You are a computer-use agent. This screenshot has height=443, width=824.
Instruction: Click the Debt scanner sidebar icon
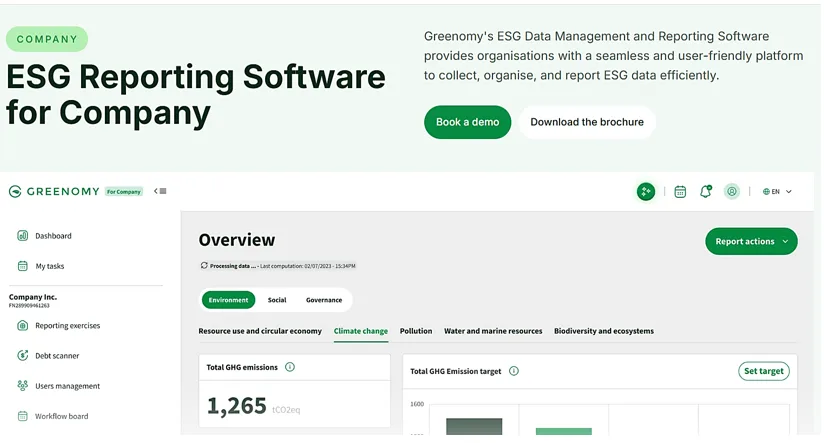pos(23,355)
